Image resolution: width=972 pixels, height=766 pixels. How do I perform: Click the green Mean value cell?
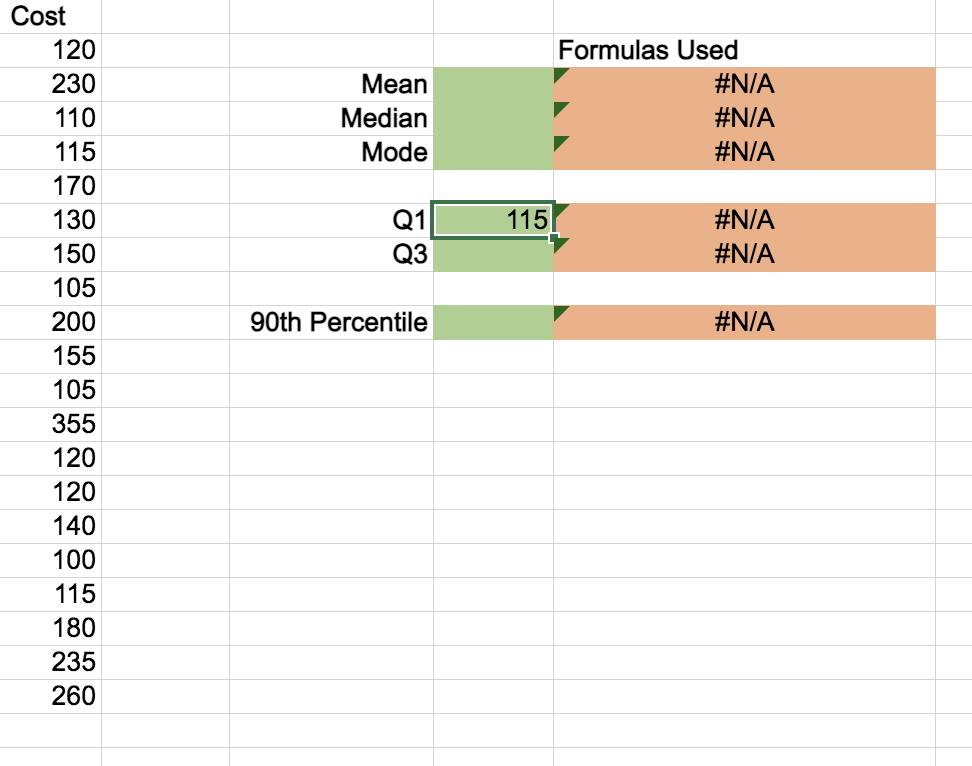(493, 84)
